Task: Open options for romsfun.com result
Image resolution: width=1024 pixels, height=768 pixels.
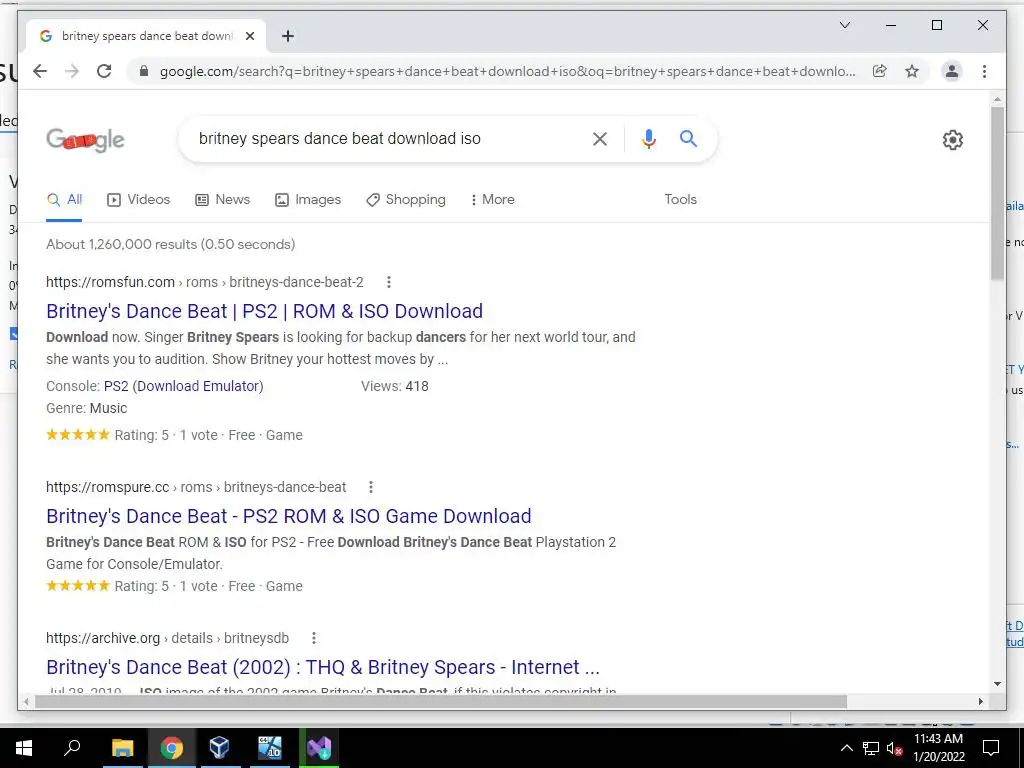Action: [389, 282]
